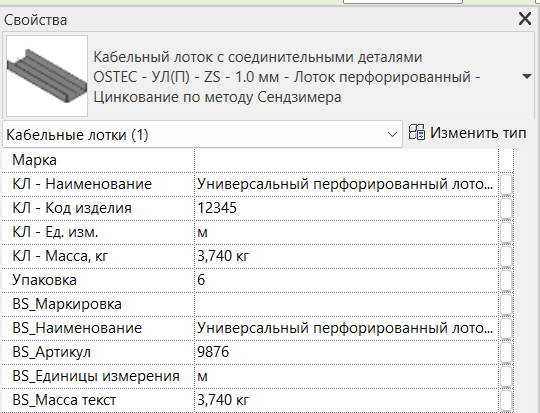This screenshot has width=540, height=413.
Task: Click the Марка value field
Action: [346, 160]
